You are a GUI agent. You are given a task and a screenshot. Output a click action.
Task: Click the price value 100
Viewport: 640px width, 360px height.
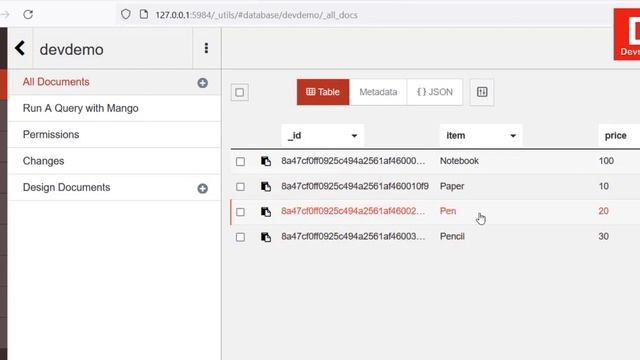tap(606, 161)
